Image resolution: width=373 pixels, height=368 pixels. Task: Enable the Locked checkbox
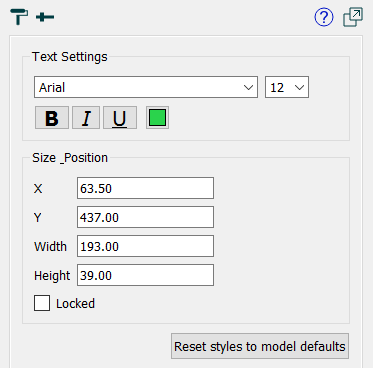click(x=42, y=303)
